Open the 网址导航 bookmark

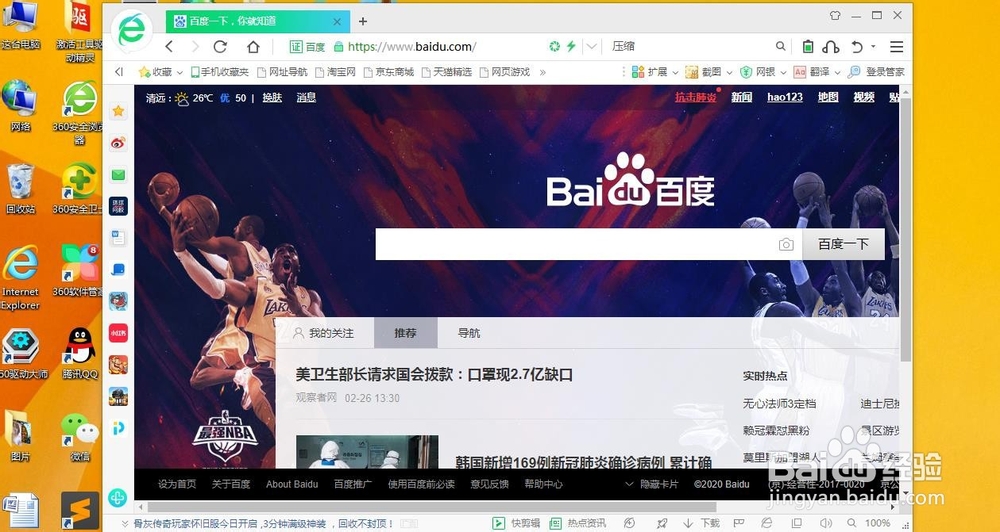282,72
